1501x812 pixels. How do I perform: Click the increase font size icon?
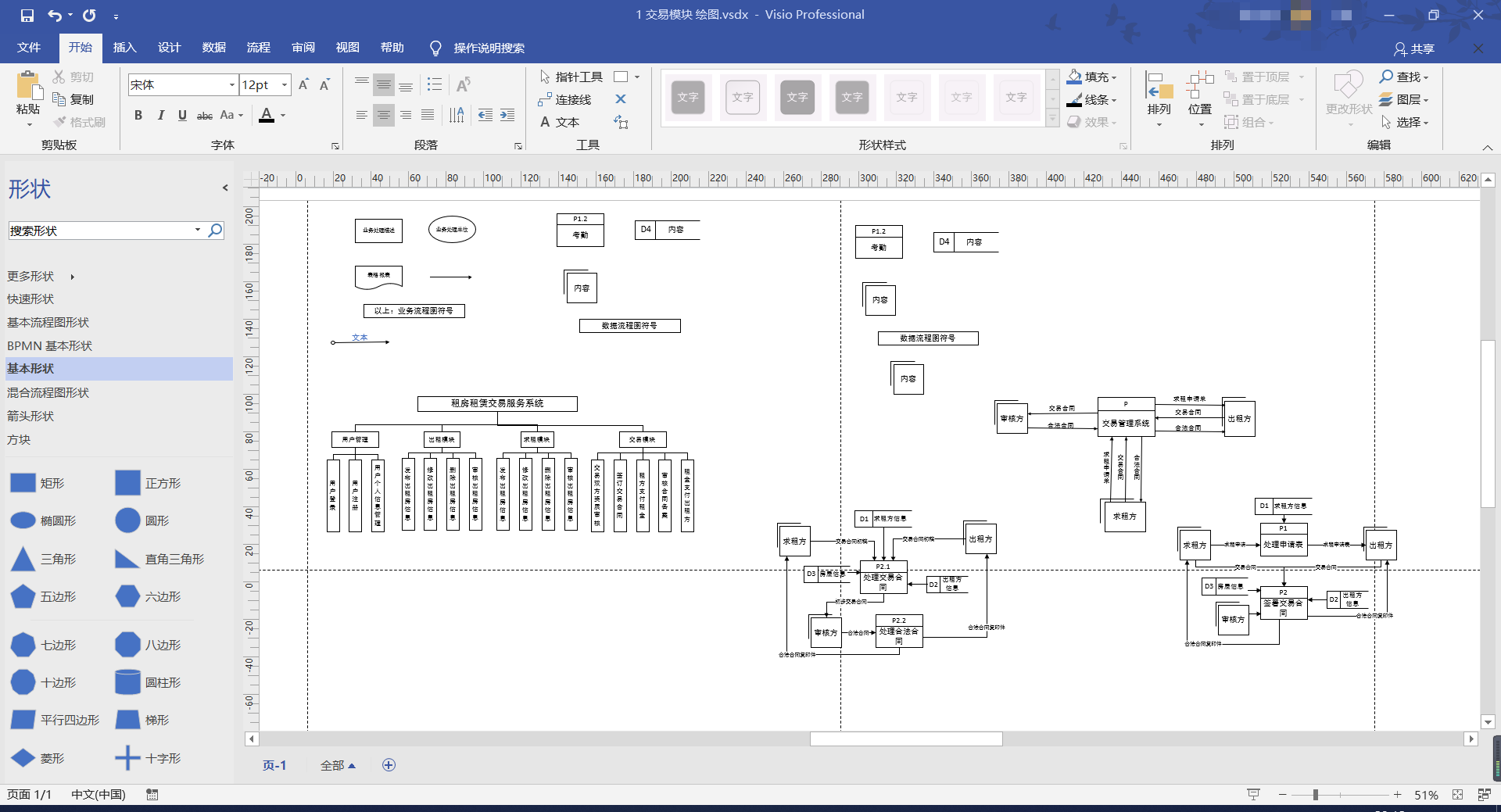pyautogui.click(x=303, y=84)
